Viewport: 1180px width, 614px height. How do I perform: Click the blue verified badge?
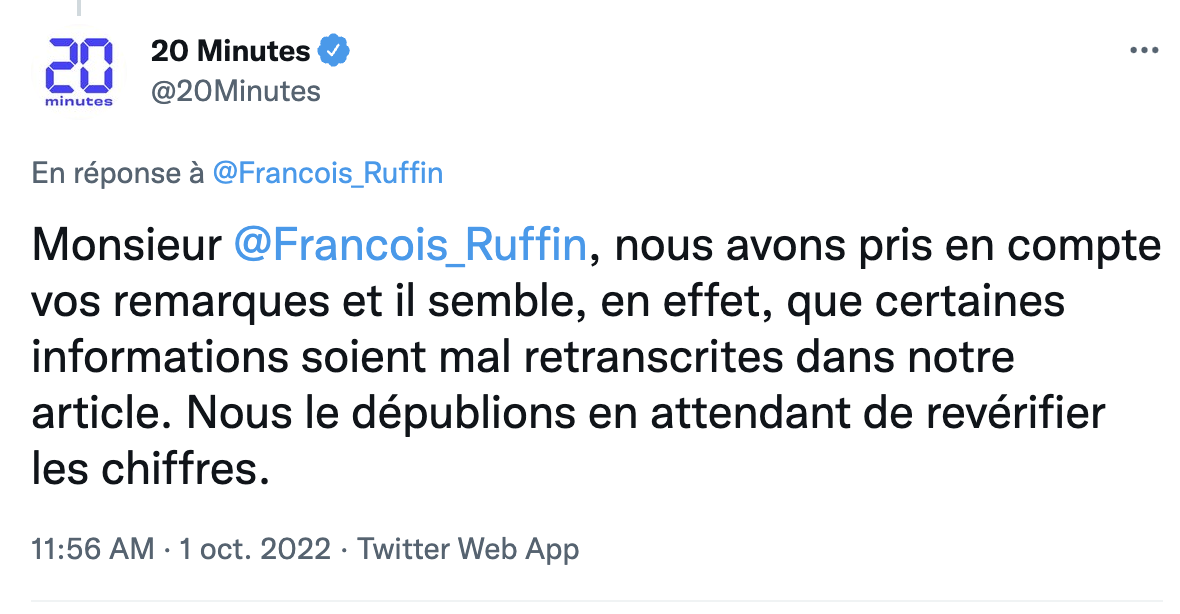[333, 49]
